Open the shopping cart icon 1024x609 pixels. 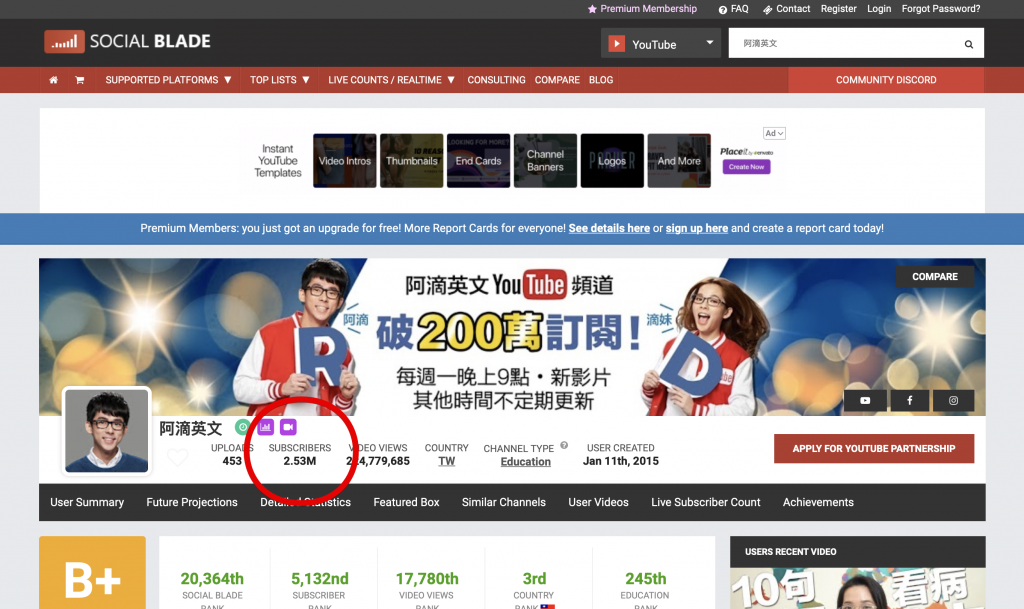80,80
